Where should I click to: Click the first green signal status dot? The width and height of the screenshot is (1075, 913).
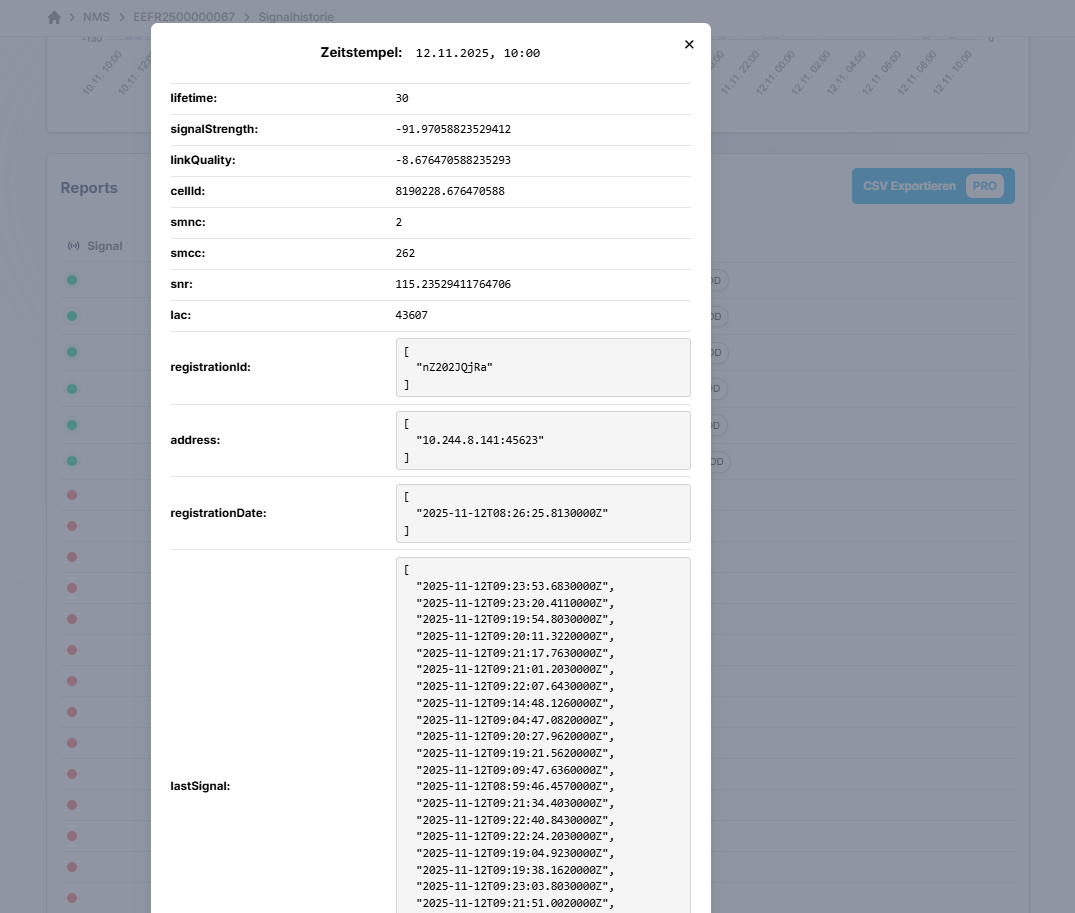pos(72,280)
